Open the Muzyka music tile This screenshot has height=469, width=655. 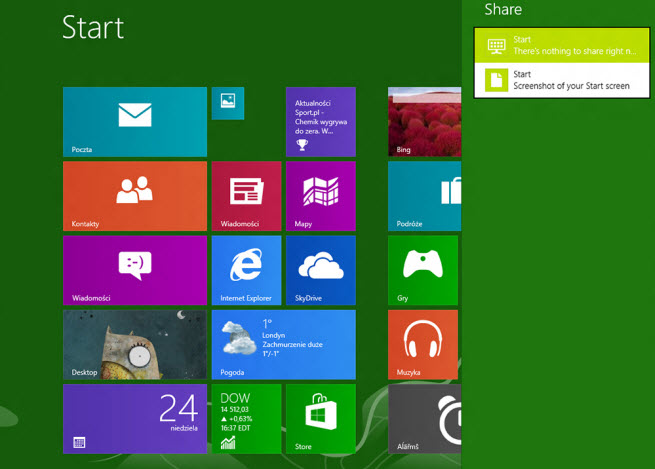[x=423, y=345]
